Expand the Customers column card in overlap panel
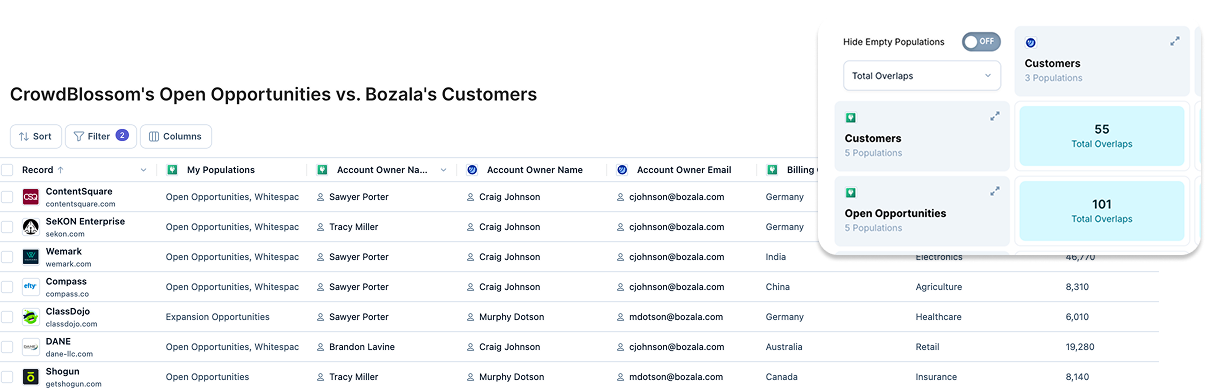 click(1175, 41)
